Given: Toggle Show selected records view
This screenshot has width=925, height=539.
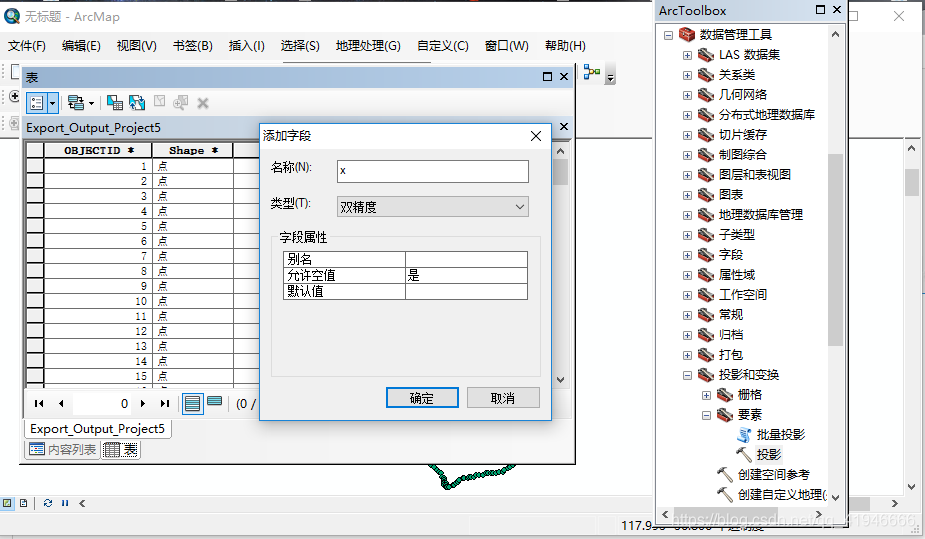Looking at the screenshot, I should tap(215, 403).
